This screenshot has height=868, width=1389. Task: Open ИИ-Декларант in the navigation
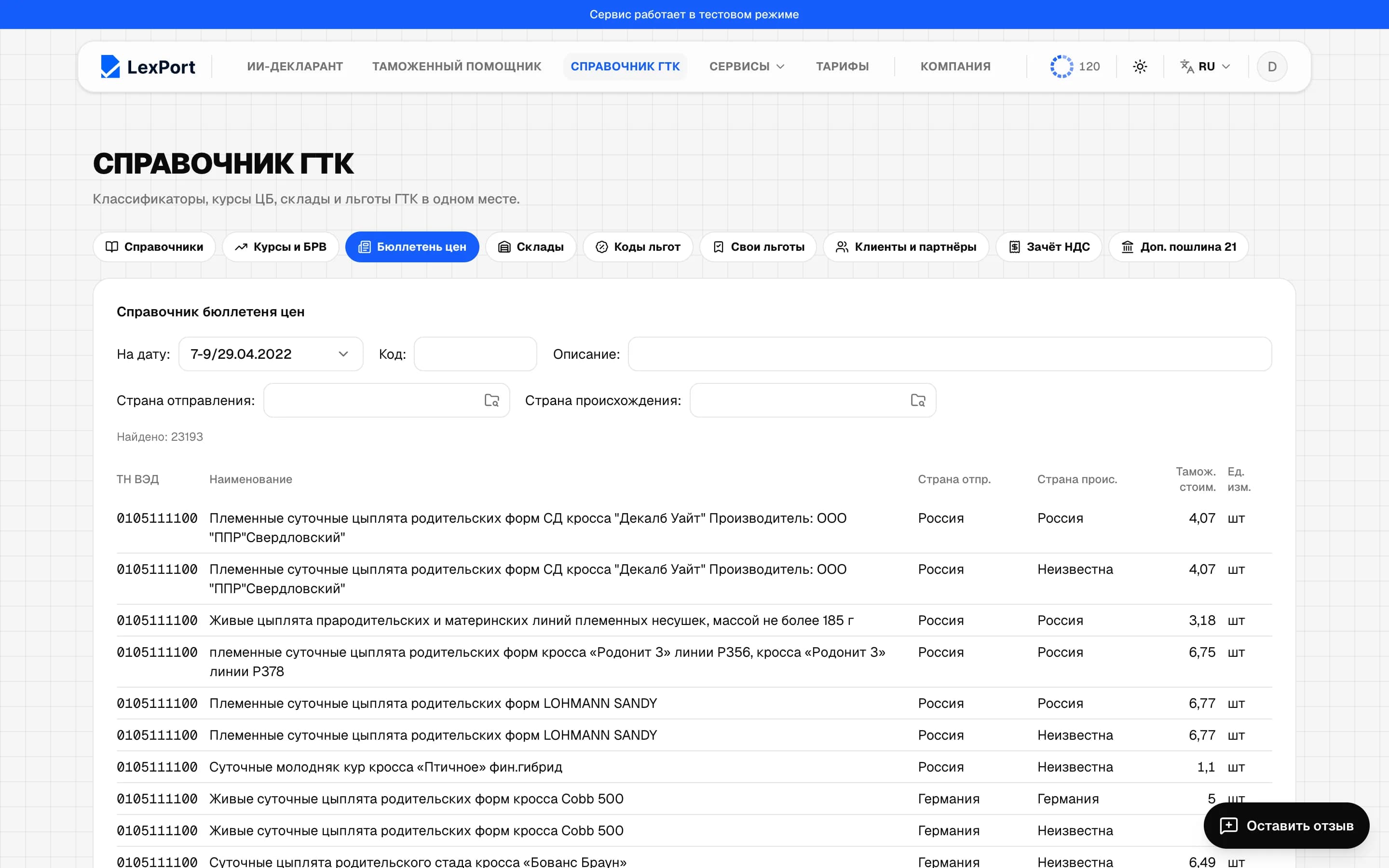[295, 67]
